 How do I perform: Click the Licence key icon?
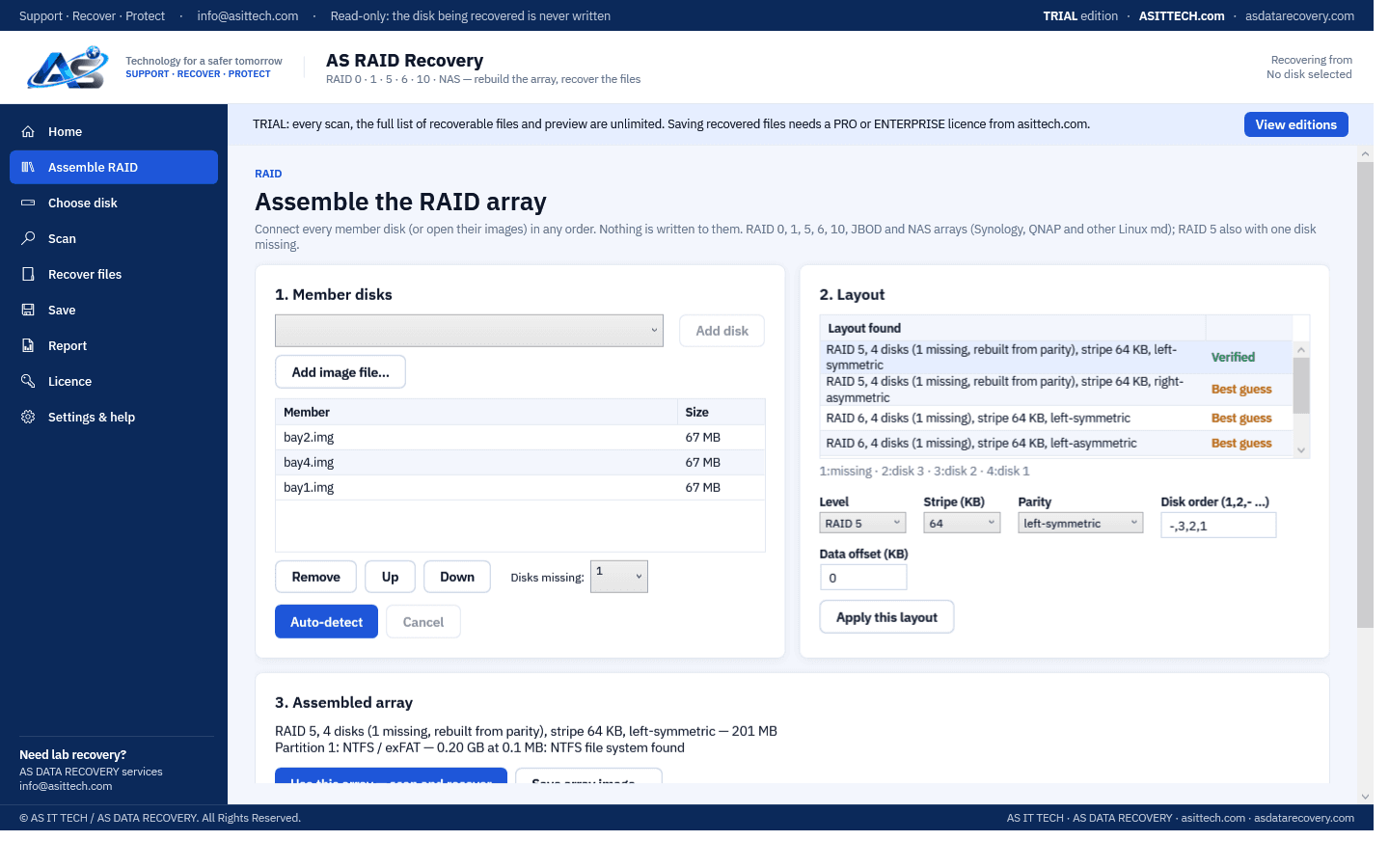[28, 381]
